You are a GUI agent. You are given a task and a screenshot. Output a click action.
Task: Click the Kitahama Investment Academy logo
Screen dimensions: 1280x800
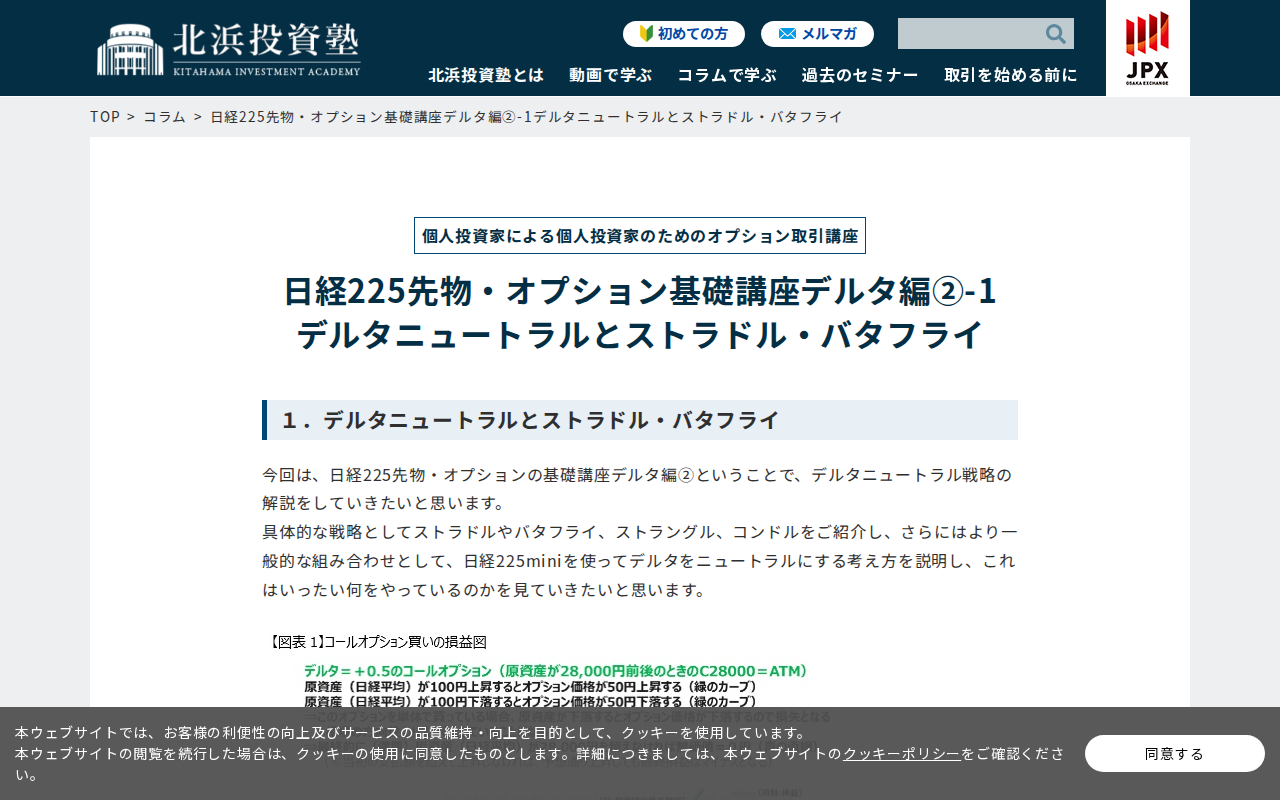(x=229, y=49)
